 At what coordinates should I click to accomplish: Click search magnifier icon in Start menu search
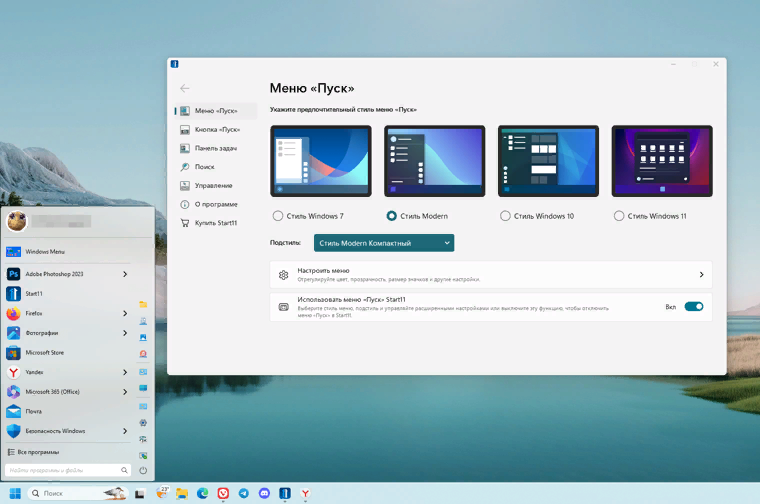tap(124, 470)
